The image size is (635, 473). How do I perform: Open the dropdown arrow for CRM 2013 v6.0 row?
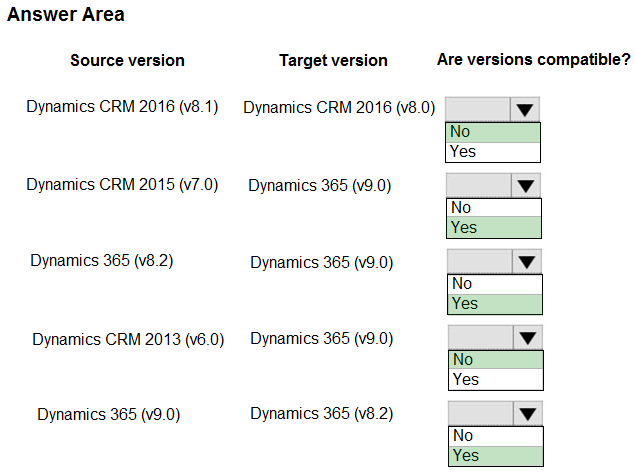tap(527, 337)
